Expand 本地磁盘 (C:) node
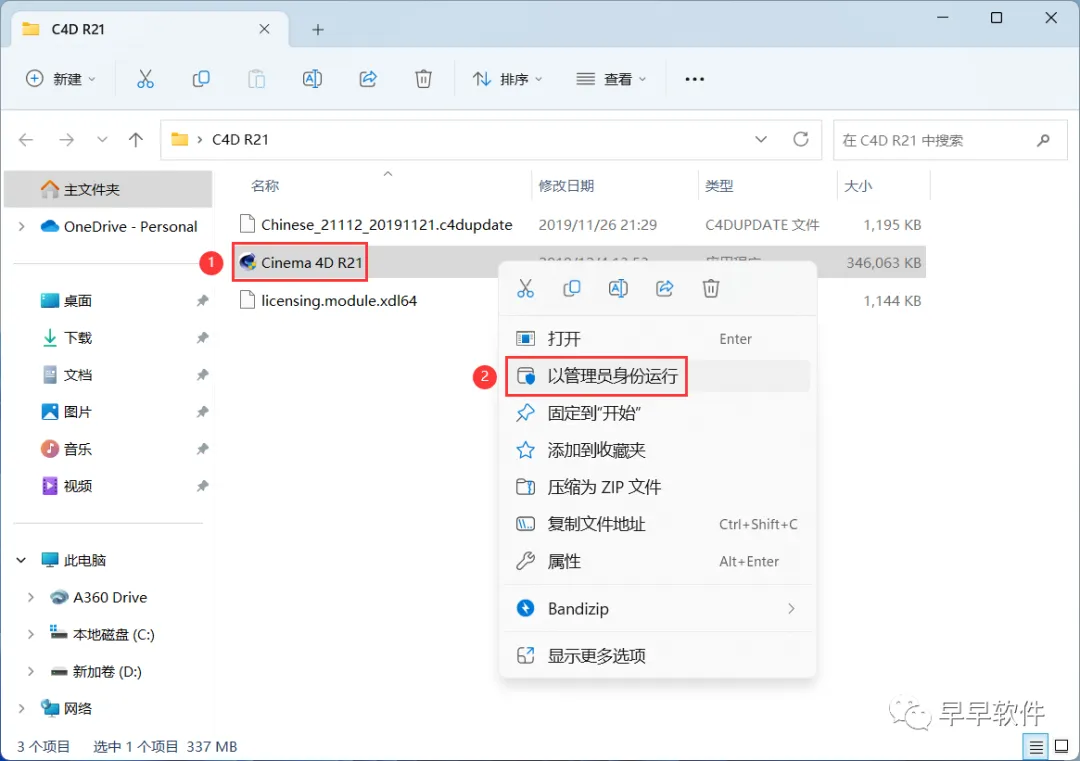1080x761 pixels. (30, 635)
